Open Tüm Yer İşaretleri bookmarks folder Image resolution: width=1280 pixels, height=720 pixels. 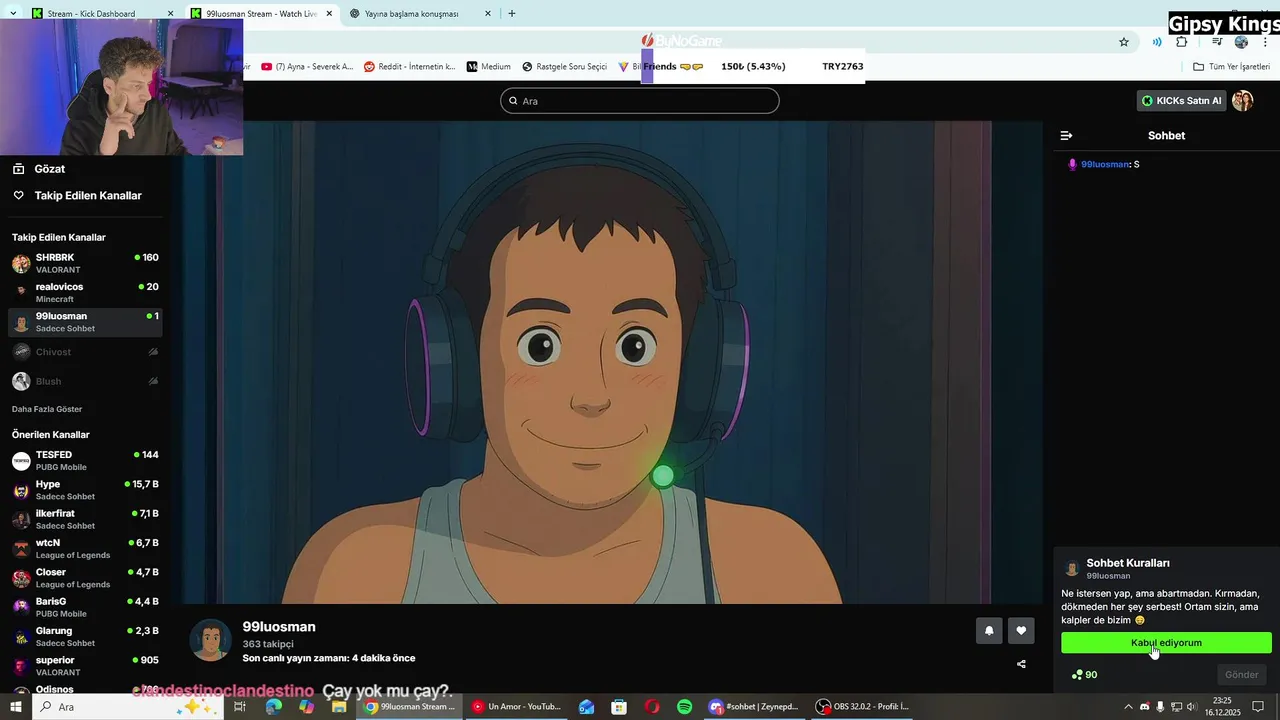[x=1231, y=67]
